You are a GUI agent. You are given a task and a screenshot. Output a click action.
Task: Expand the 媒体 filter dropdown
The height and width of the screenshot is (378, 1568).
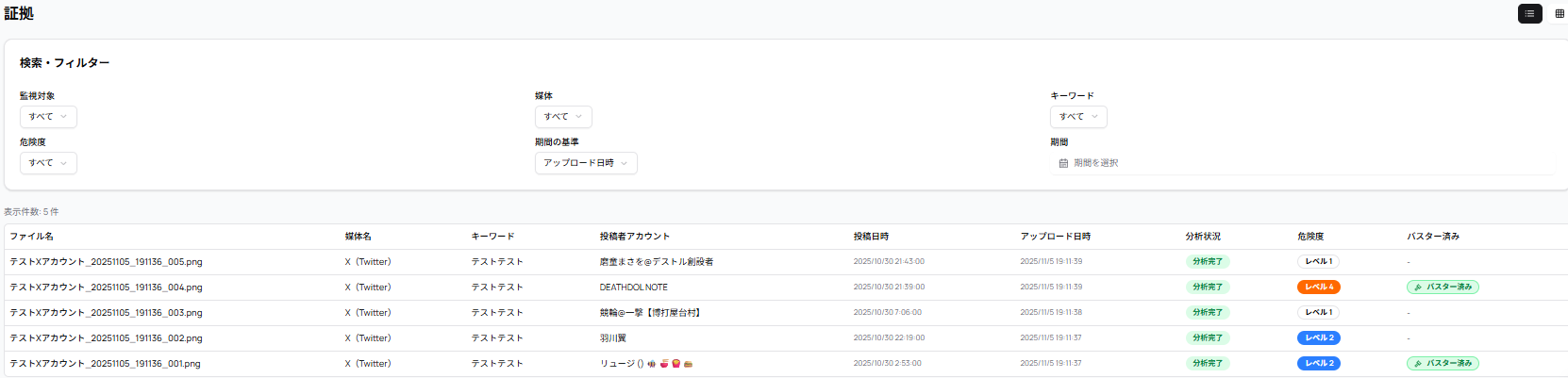[563, 117]
